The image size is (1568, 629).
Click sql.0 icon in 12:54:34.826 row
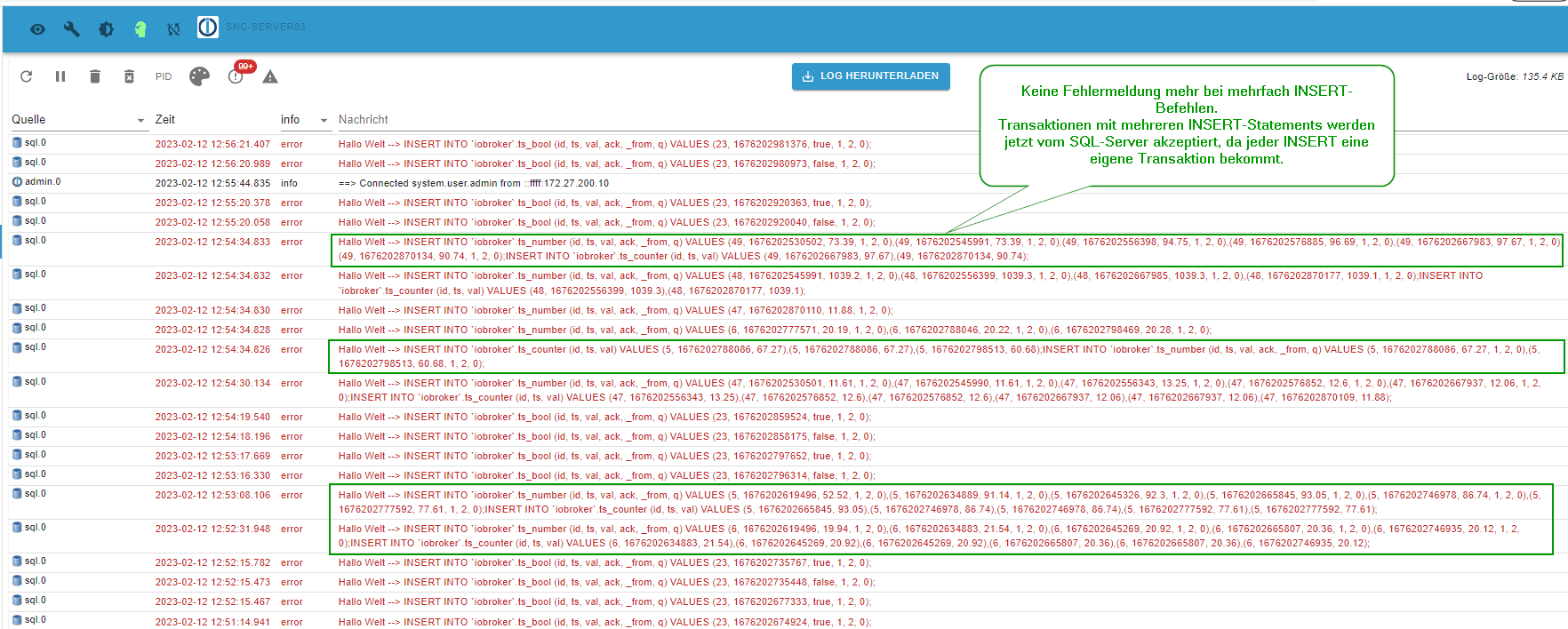(x=17, y=347)
